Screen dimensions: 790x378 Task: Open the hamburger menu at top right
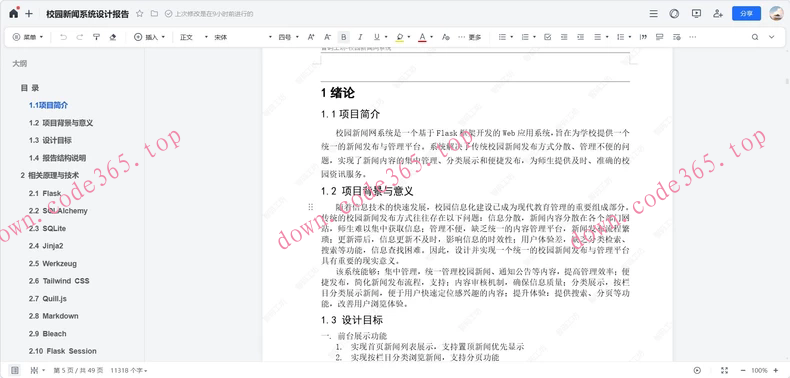pos(653,14)
